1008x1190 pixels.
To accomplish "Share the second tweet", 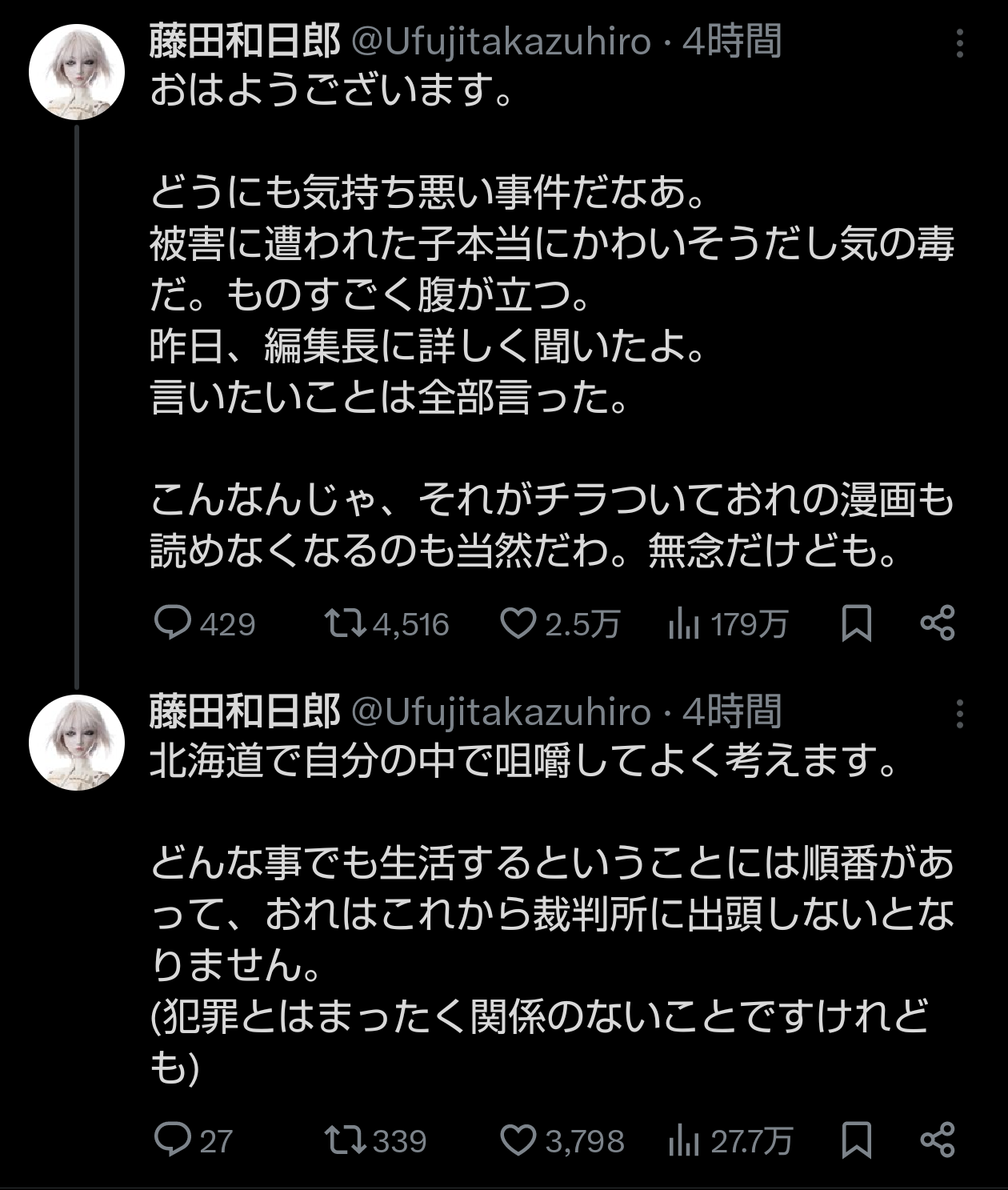I will (x=938, y=1140).
